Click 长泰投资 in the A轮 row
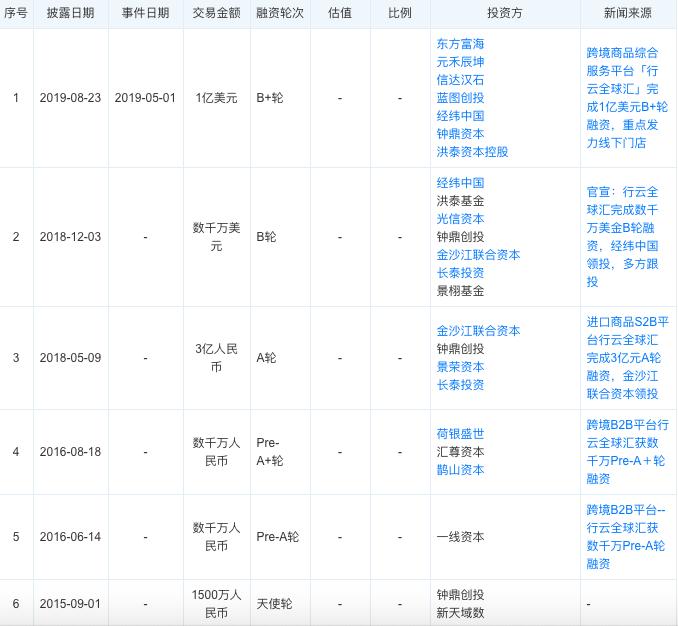 (460, 385)
